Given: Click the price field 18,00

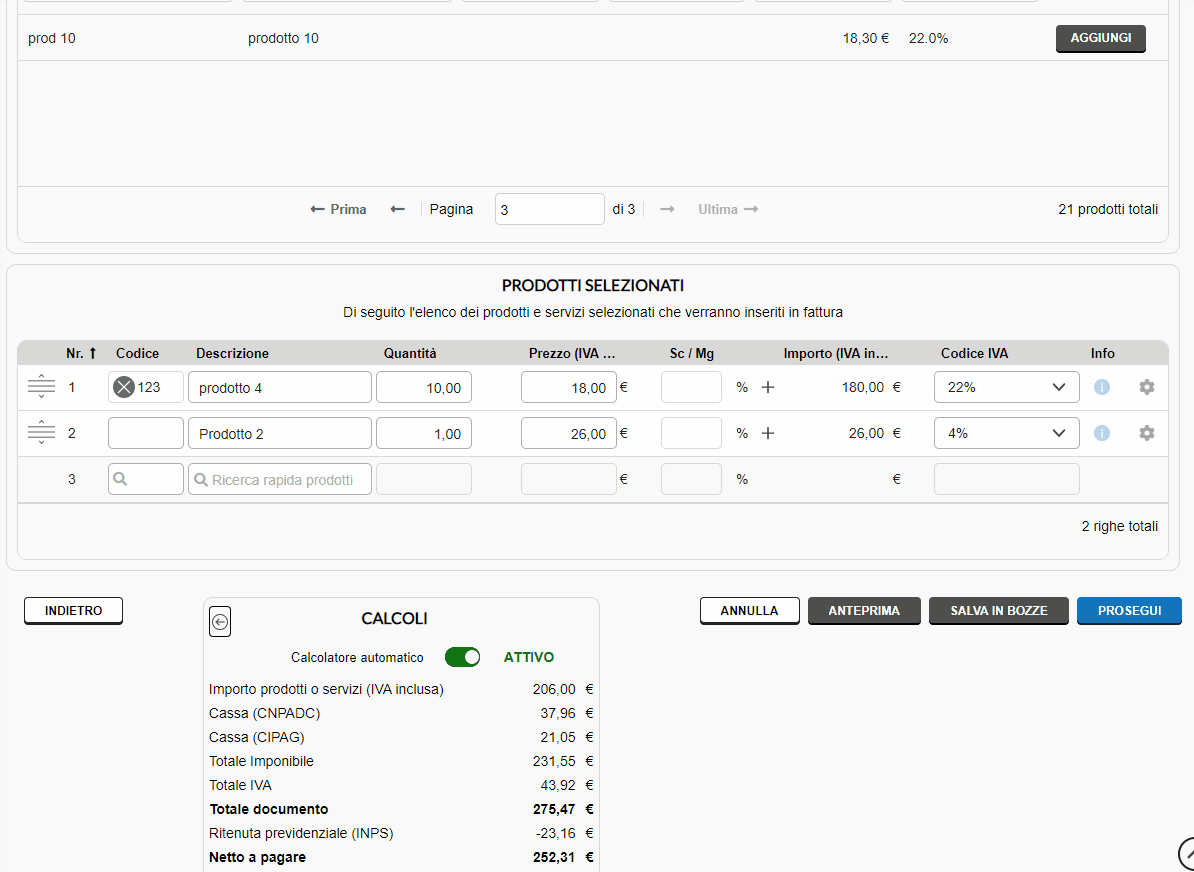Looking at the screenshot, I should [x=569, y=387].
